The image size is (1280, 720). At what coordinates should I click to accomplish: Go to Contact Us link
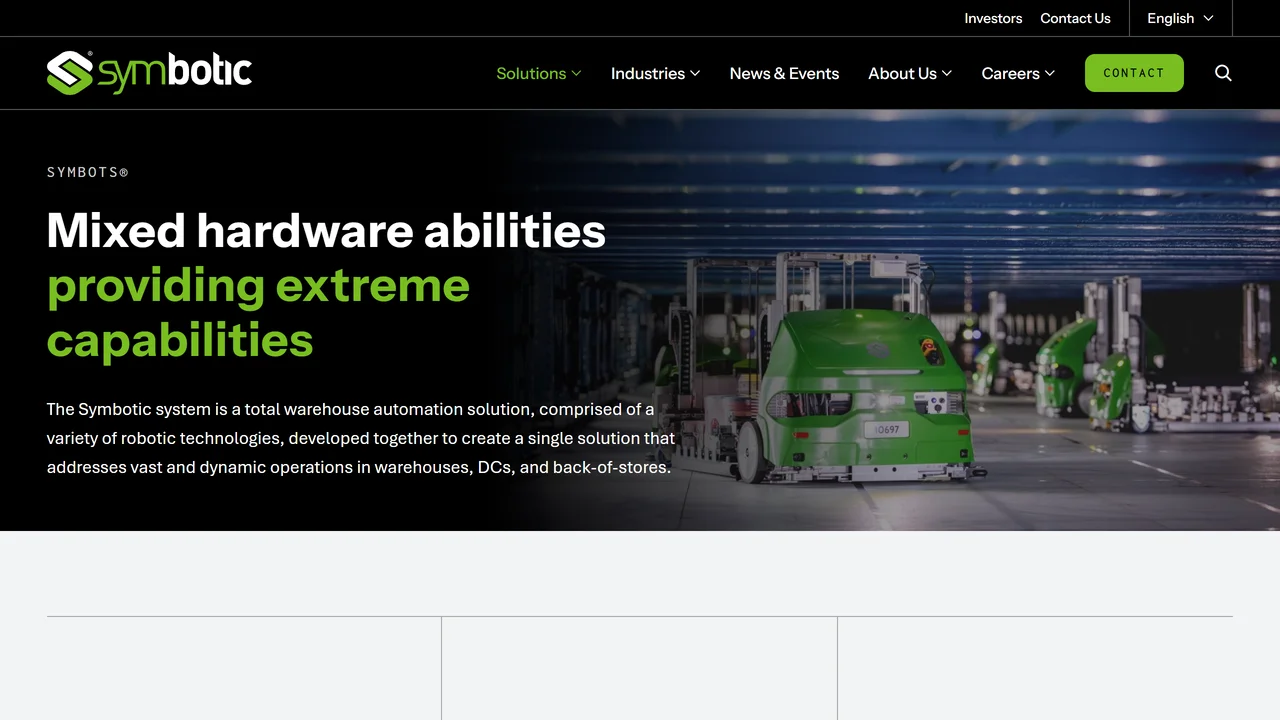(x=1075, y=18)
